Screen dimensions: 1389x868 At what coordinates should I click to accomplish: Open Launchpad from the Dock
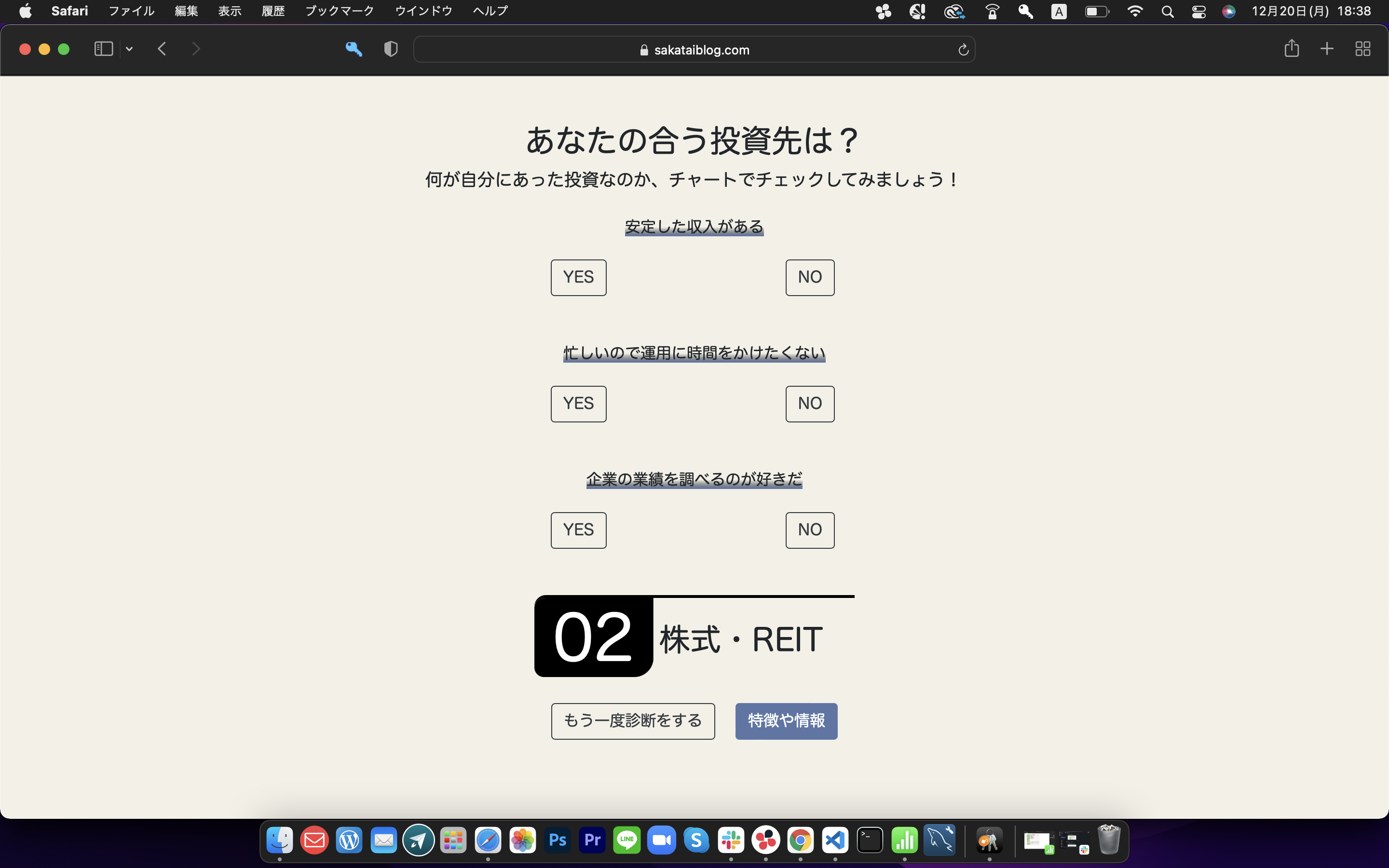coord(453,840)
